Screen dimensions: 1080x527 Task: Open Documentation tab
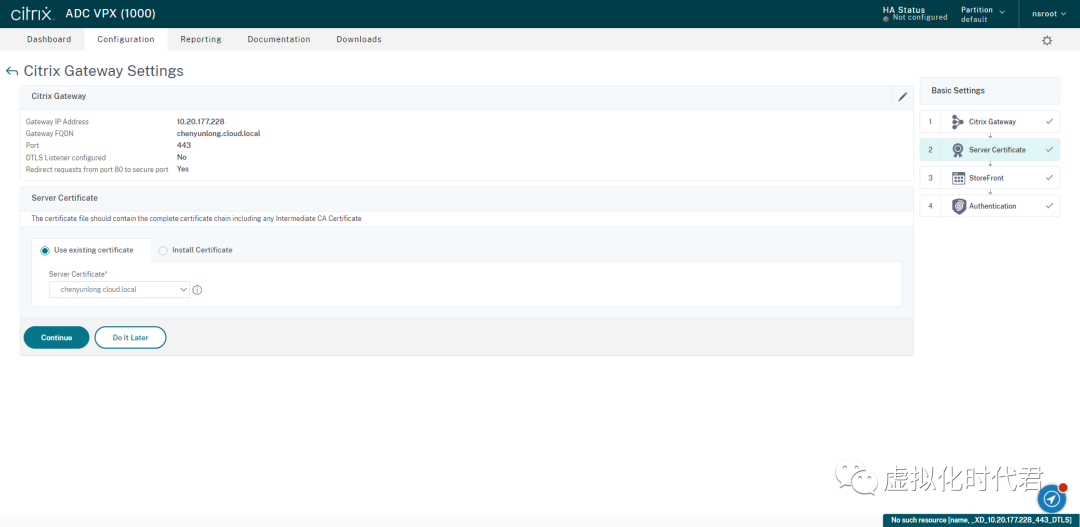click(279, 39)
